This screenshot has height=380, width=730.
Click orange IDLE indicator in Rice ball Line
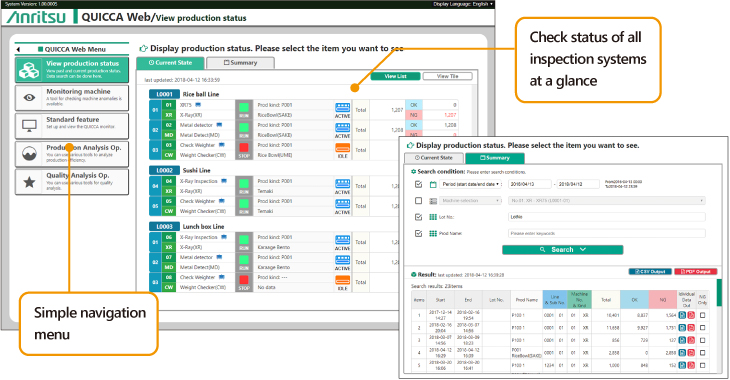click(342, 150)
